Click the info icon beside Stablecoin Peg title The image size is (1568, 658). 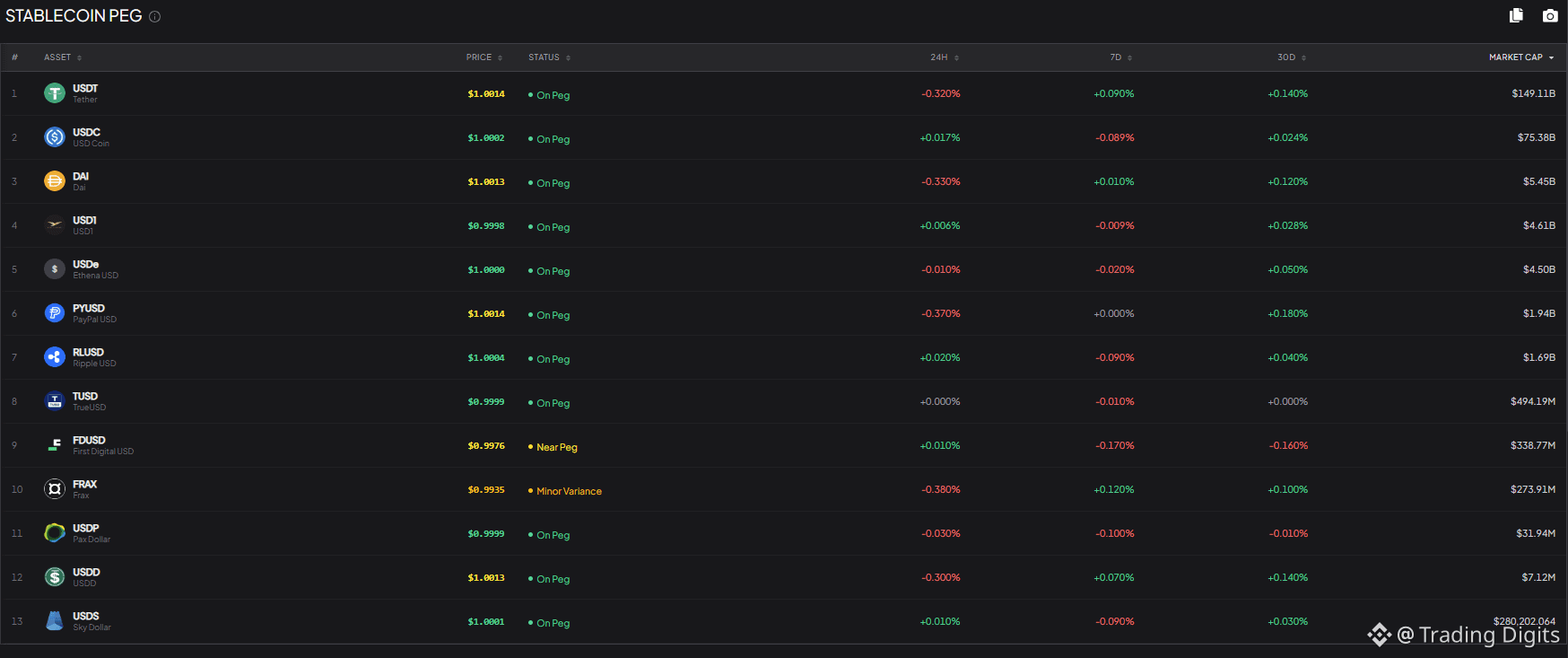[x=154, y=17]
